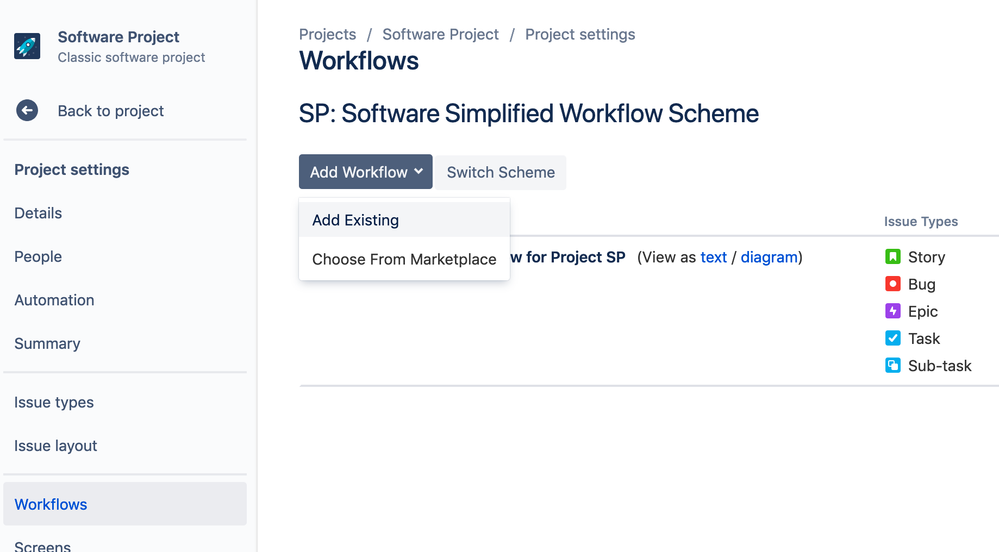This screenshot has width=999, height=552.
Task: Open Automation in the sidebar
Action: pyautogui.click(x=54, y=300)
